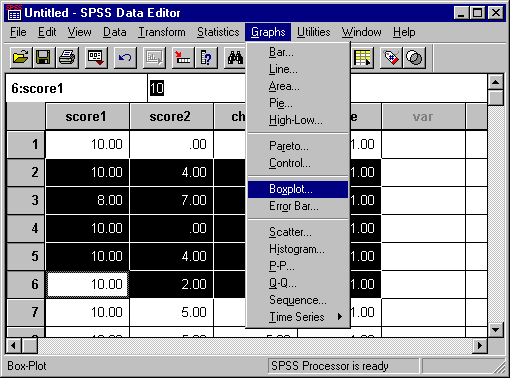Click the horizontal scrollbar left arrow
The height and width of the screenshot is (378, 510).
point(13,345)
